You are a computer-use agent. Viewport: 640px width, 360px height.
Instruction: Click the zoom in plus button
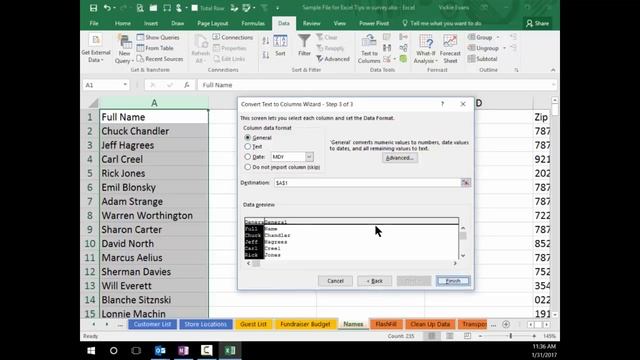pyautogui.click(x=534, y=336)
